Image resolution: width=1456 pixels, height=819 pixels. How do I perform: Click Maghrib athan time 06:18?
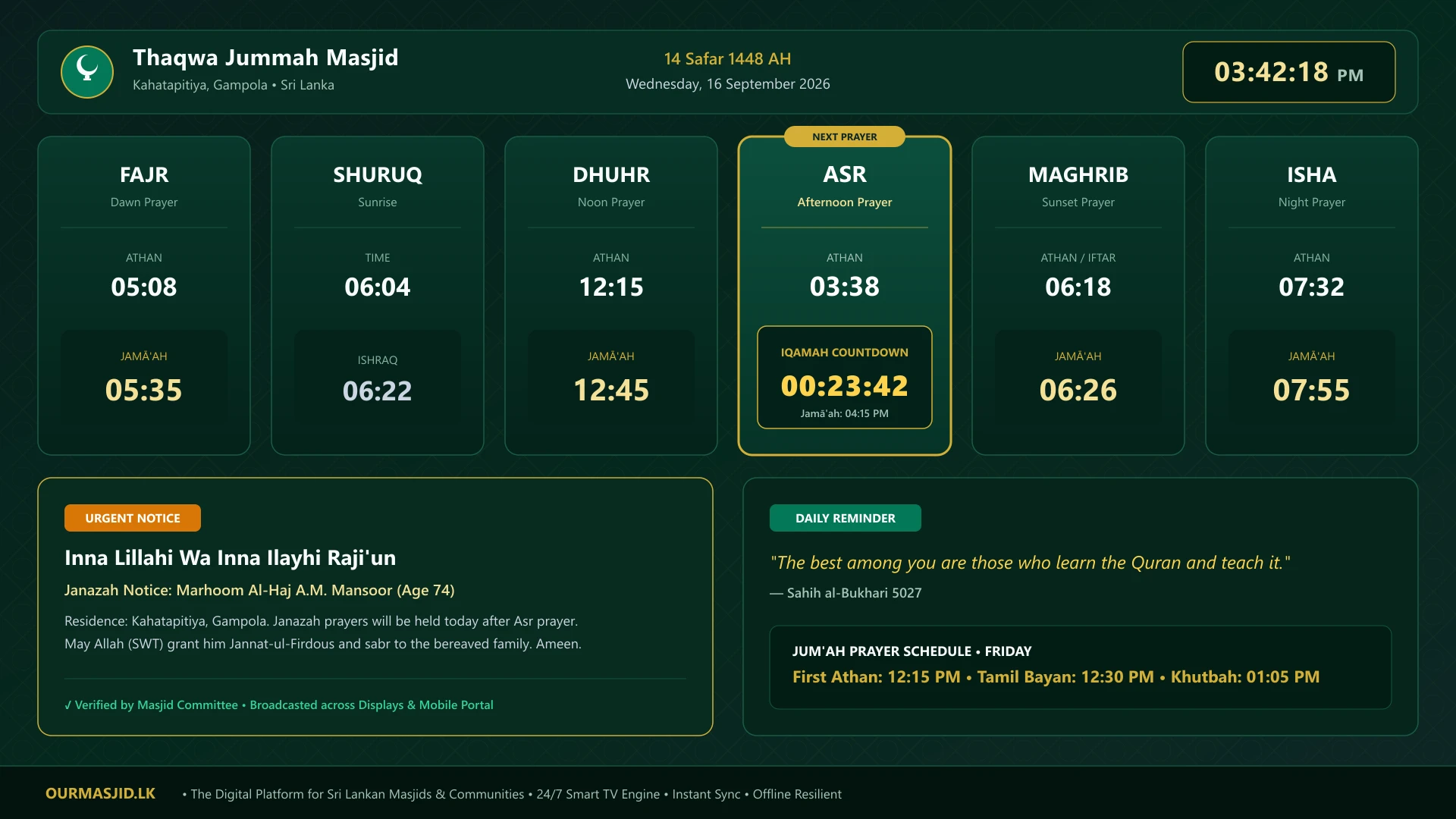click(1078, 287)
